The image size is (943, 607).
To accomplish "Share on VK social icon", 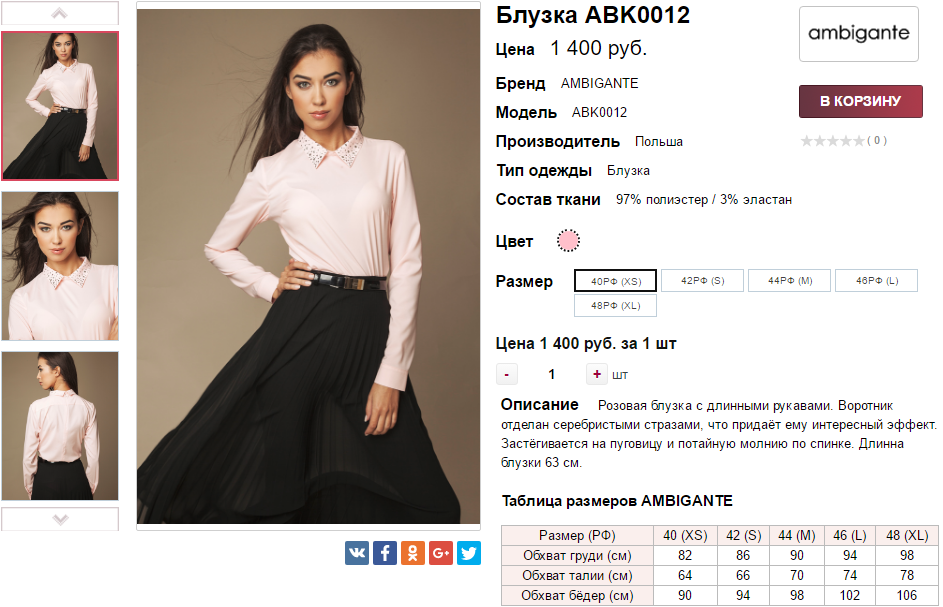I will pos(357,553).
